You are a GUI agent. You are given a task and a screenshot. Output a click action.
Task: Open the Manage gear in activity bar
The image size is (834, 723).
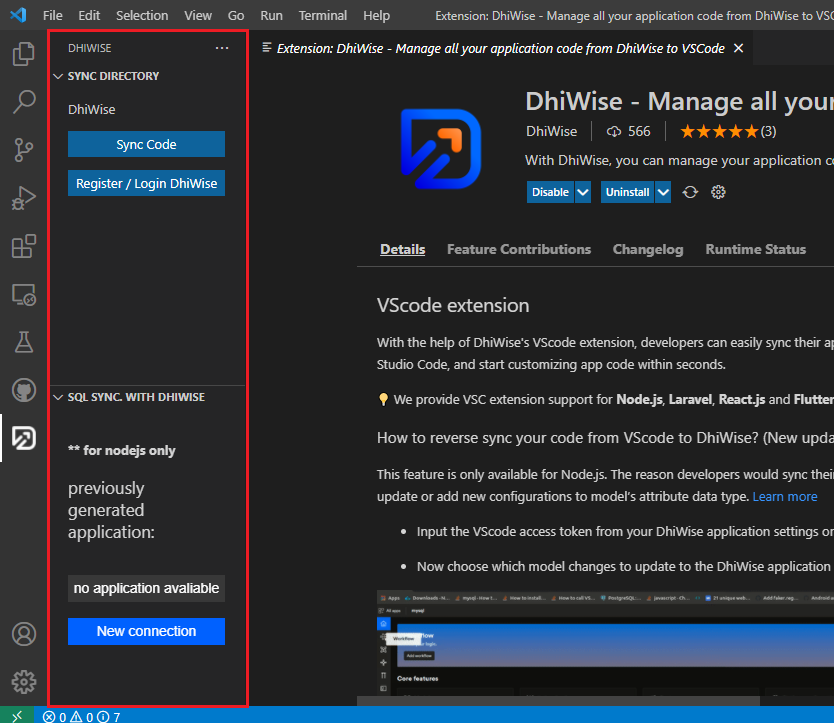[x=23, y=682]
